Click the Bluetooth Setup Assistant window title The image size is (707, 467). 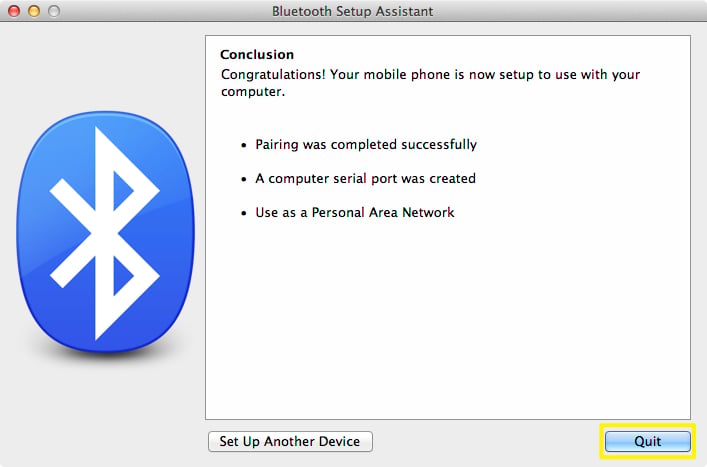353,11
